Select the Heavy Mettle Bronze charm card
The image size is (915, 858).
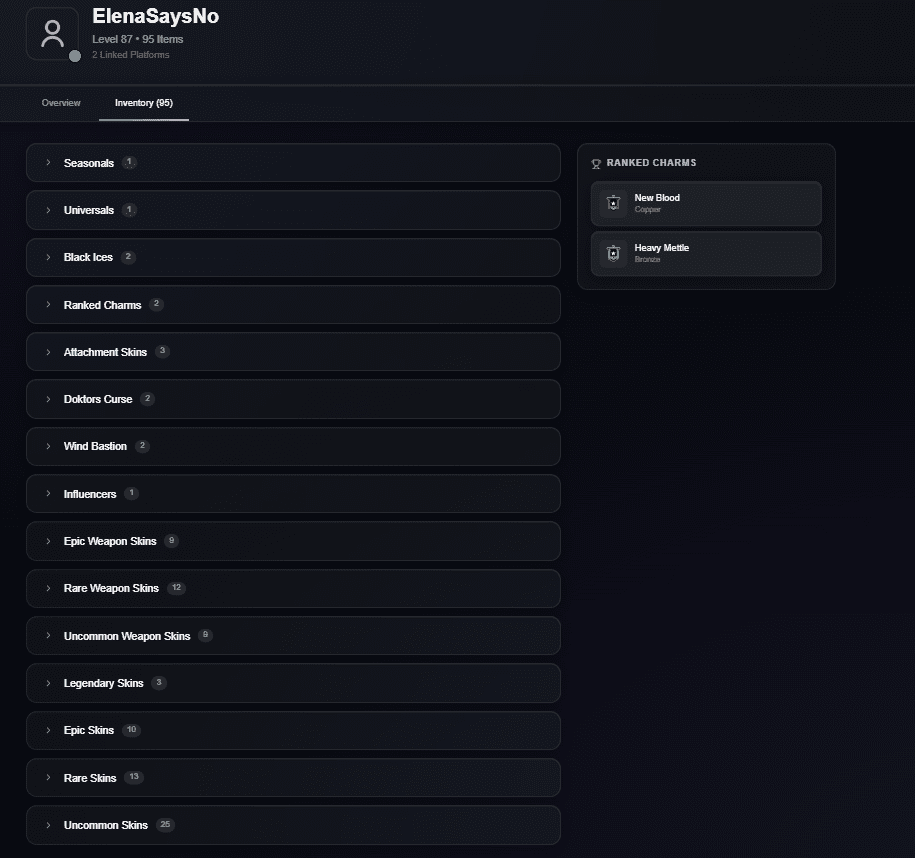[x=706, y=254]
